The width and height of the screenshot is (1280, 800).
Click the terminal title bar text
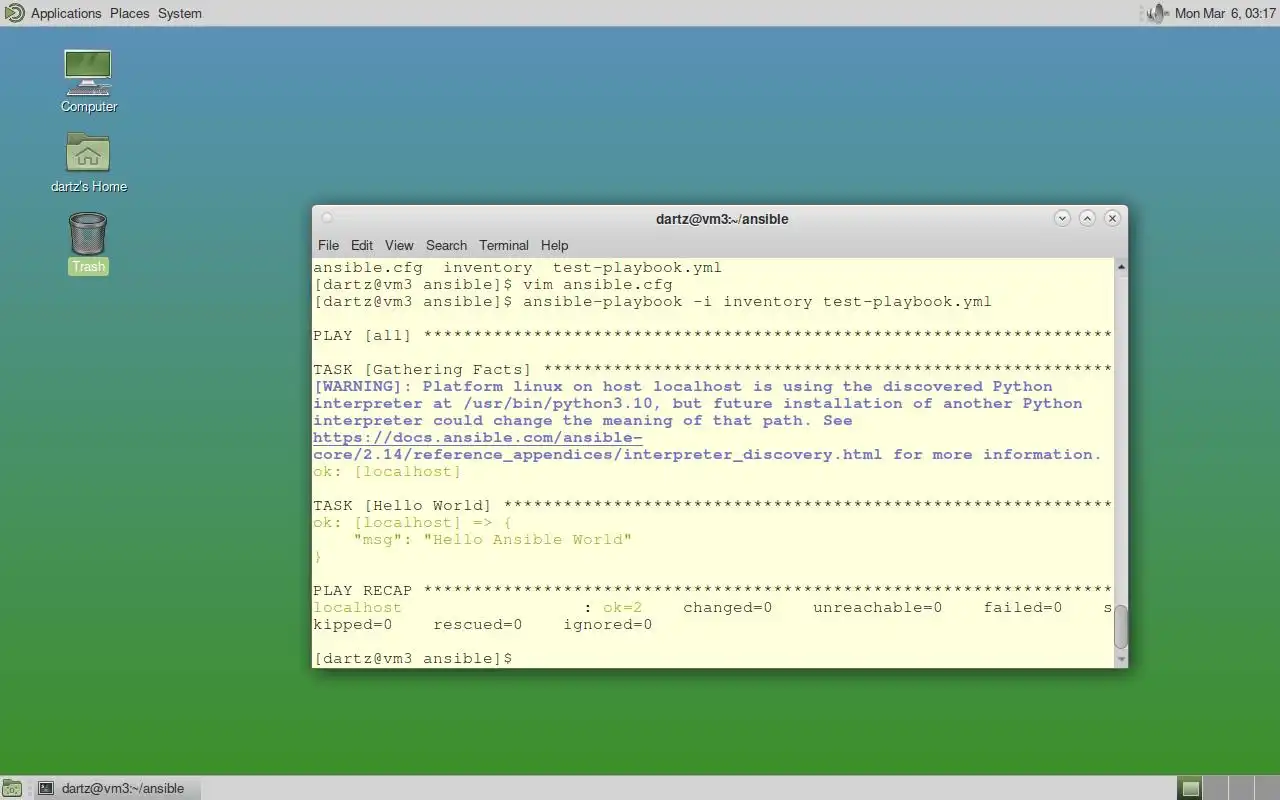pos(722,219)
